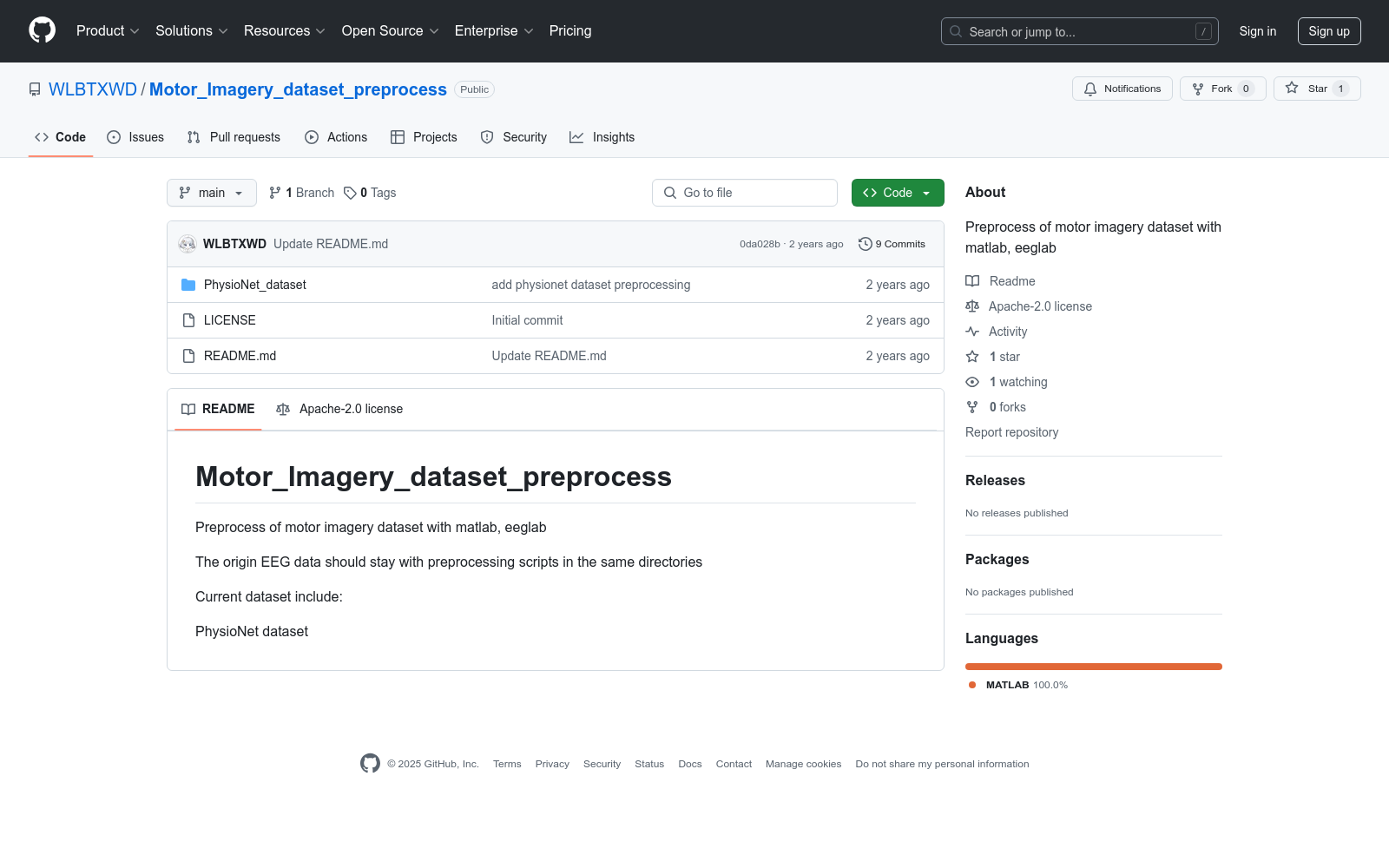Open the footer Privacy link
Viewport: 1389px width, 868px height.
coord(552,764)
